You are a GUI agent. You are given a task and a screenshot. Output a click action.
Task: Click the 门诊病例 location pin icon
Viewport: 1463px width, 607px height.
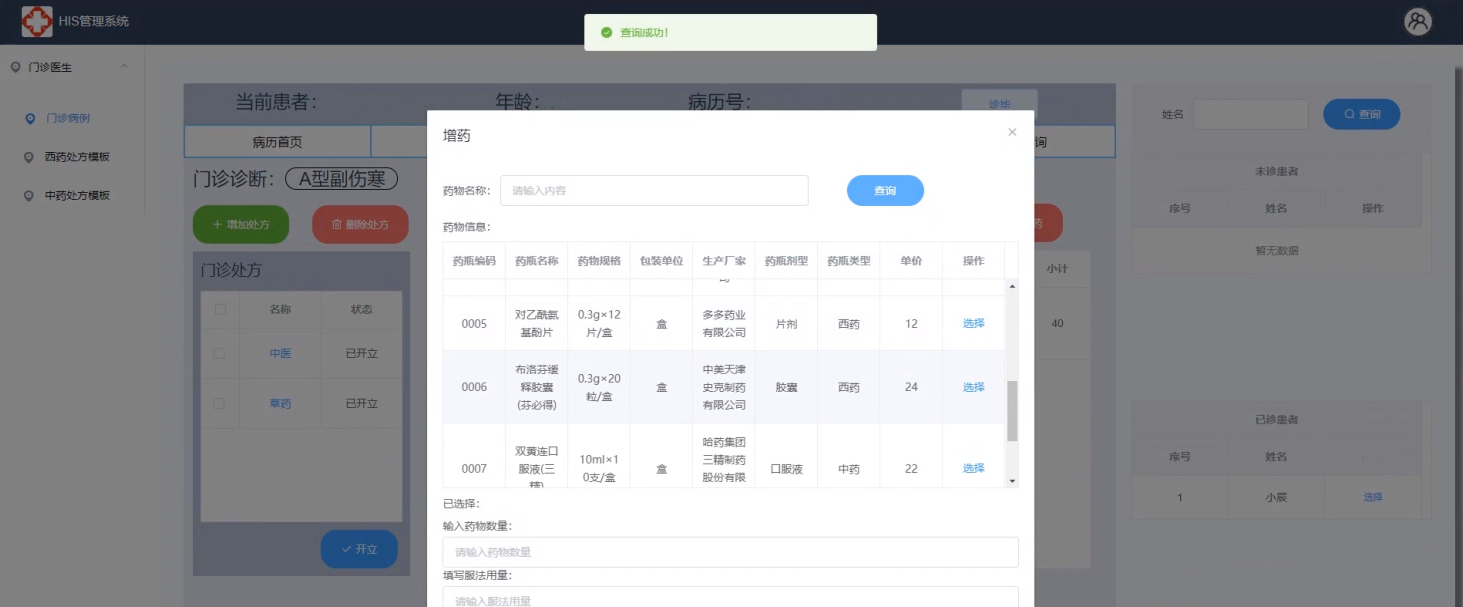click(30, 119)
